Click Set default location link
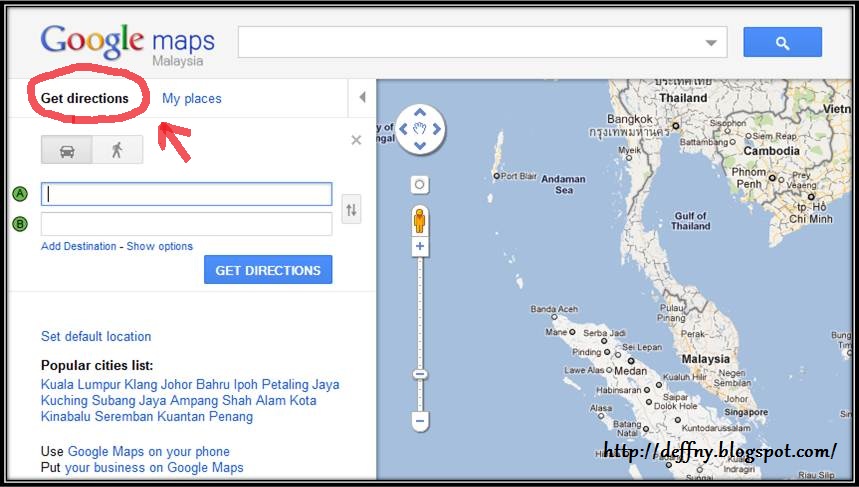This screenshot has width=859, height=487. (x=96, y=336)
